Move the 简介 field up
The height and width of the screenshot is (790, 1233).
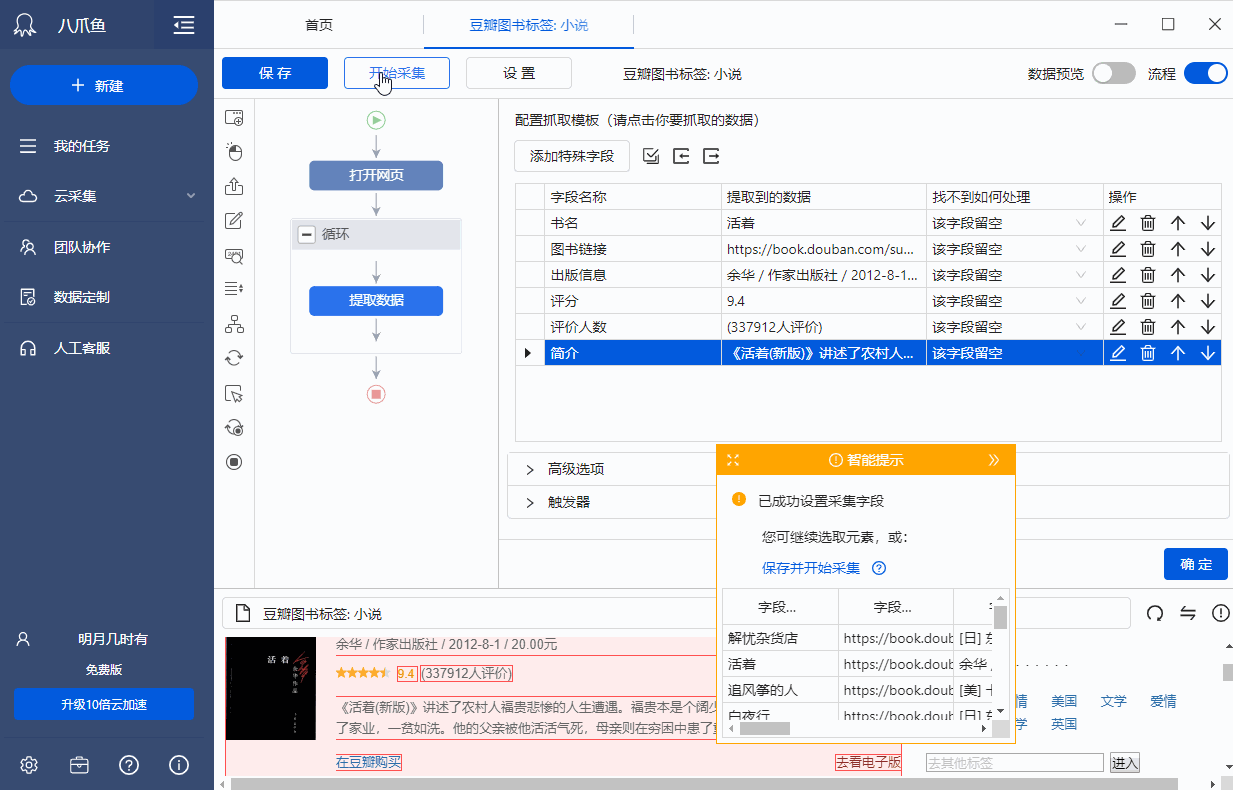point(1178,353)
